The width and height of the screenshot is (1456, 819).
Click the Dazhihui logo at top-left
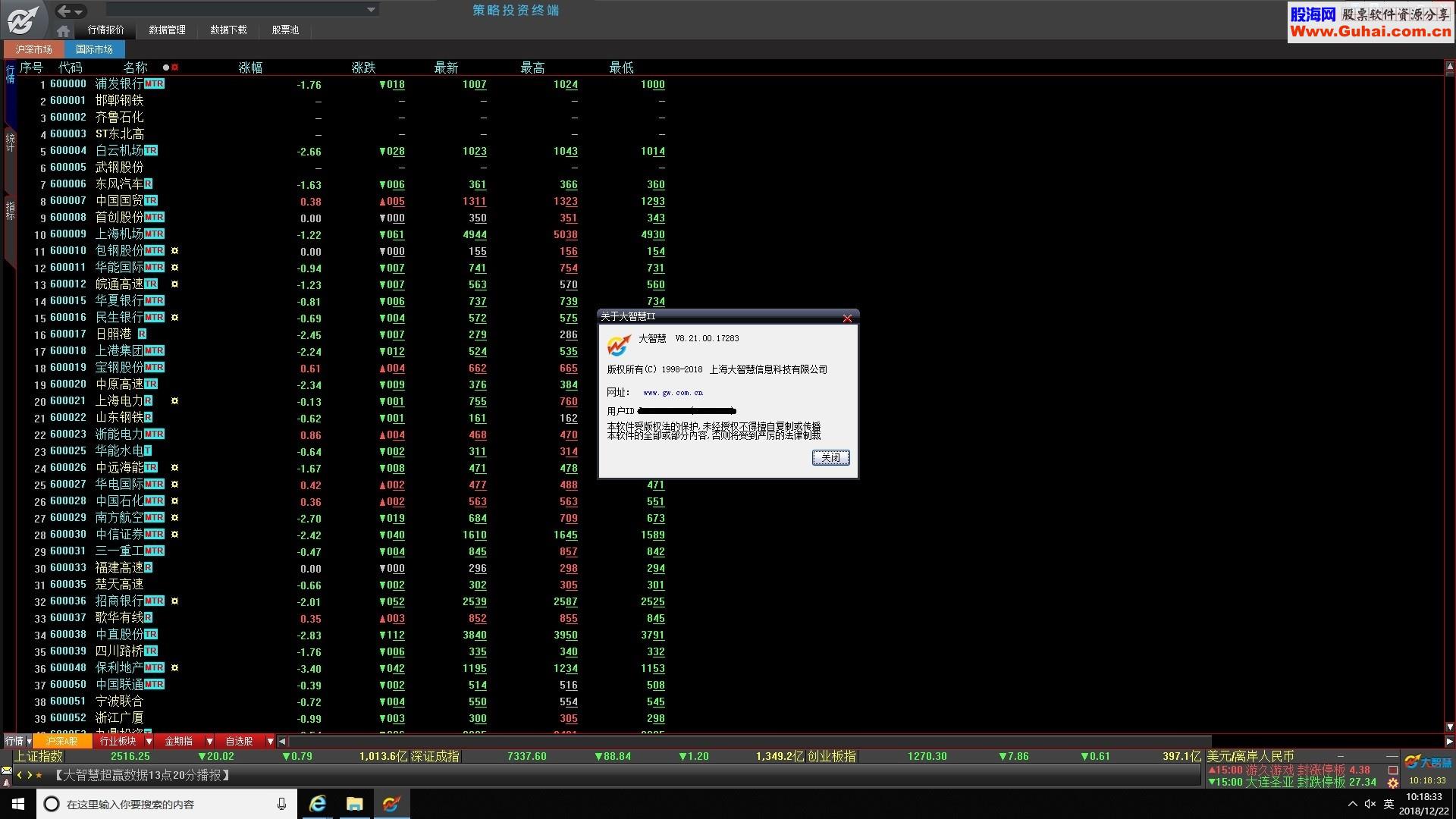click(23, 20)
